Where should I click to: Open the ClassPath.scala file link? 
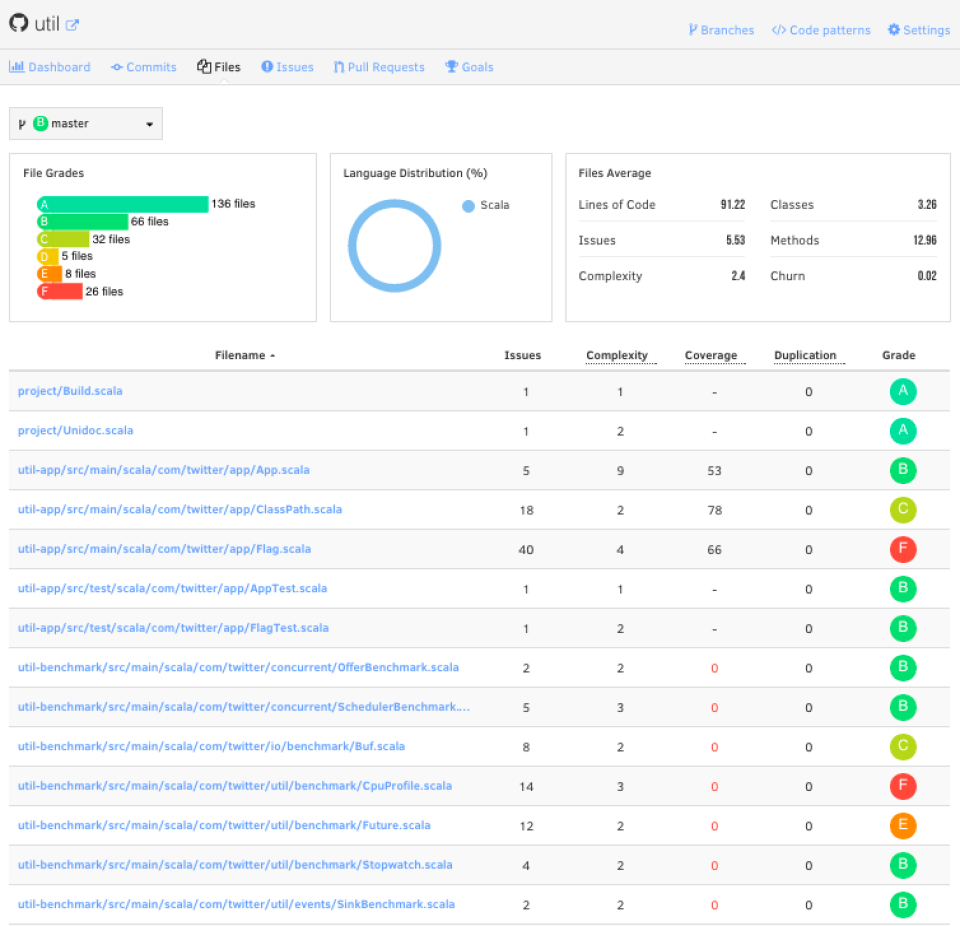tap(180, 510)
